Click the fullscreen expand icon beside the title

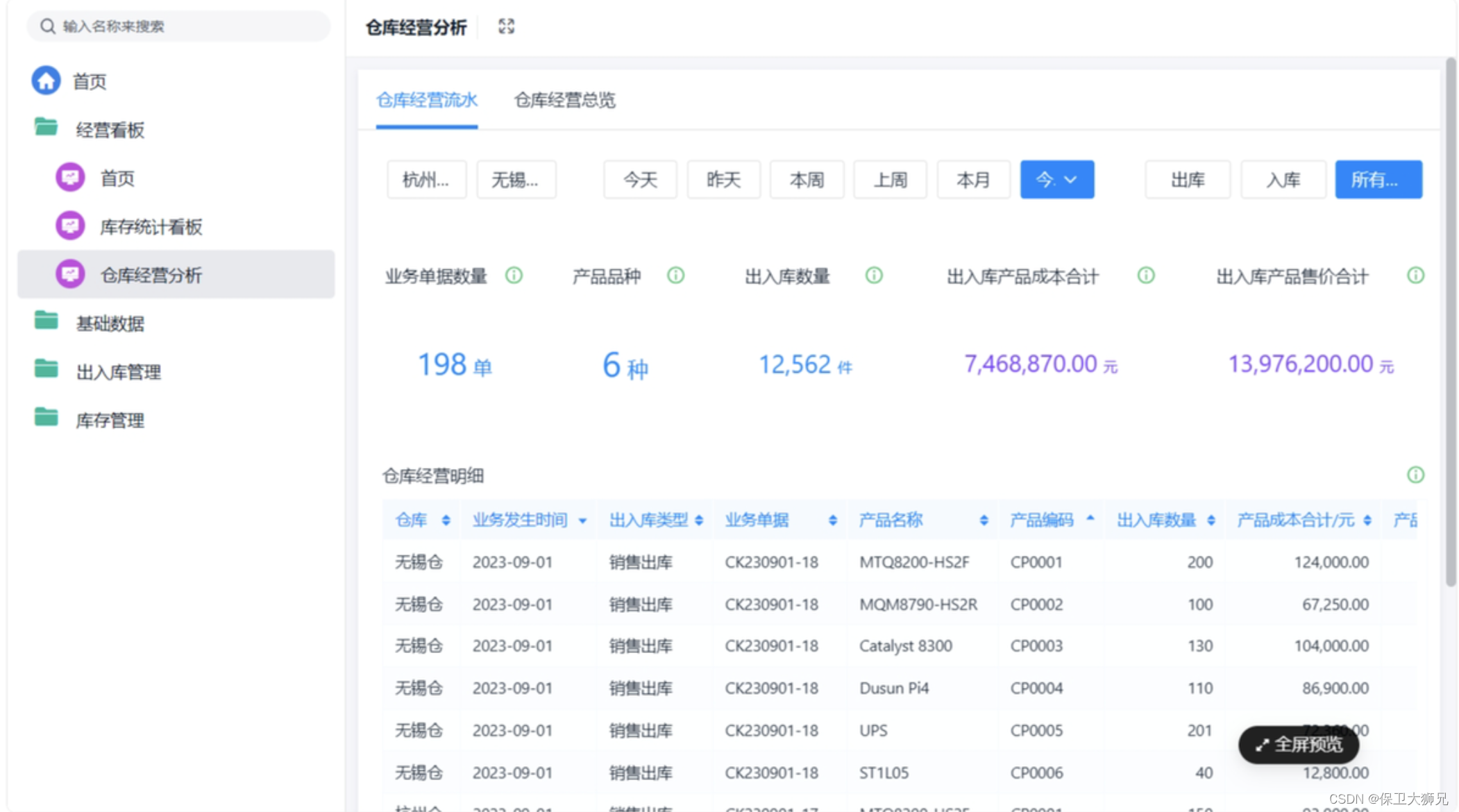[506, 26]
